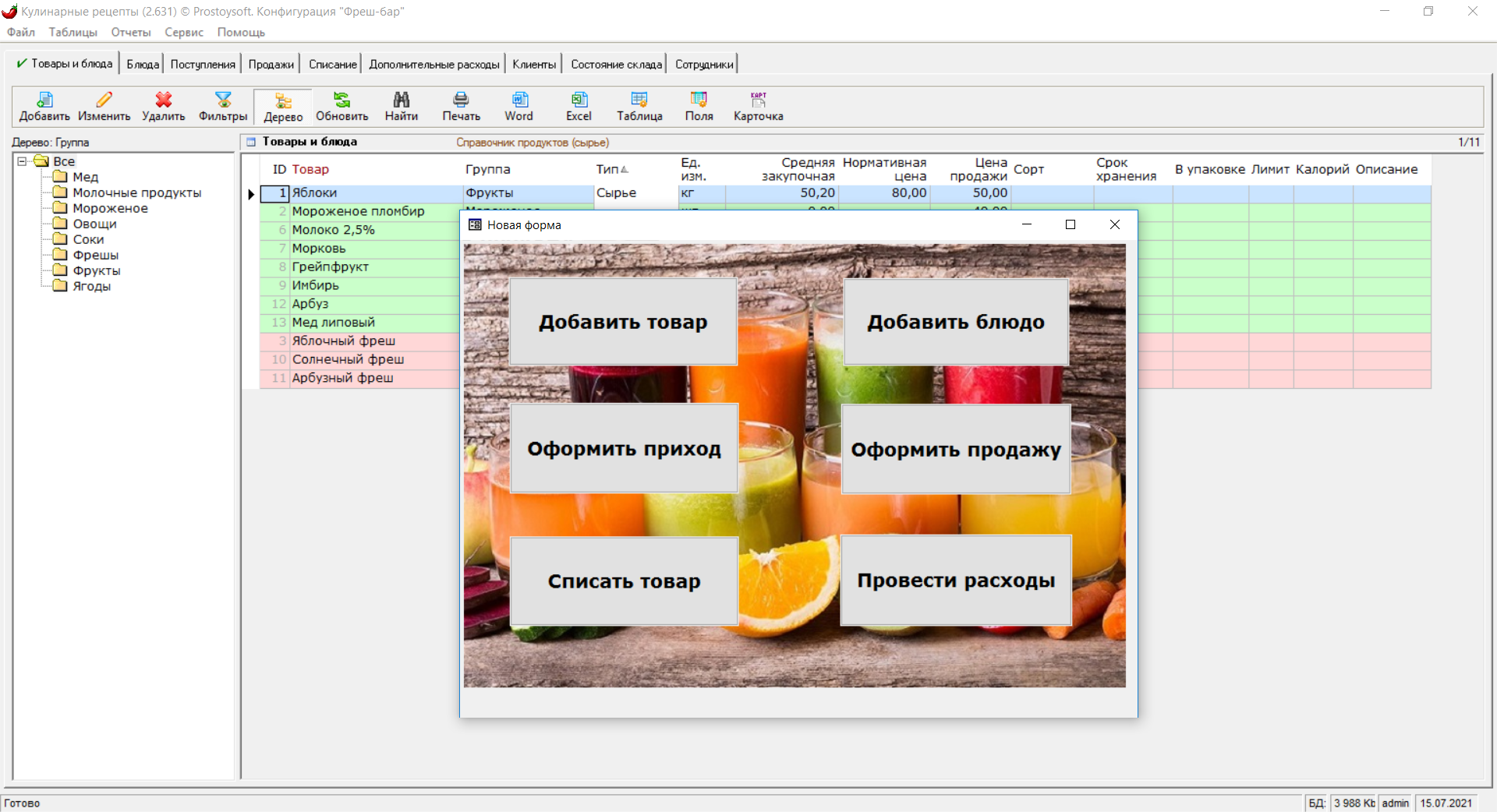The width and height of the screenshot is (1497, 812).
Task: Toggle the Дерево panel button
Action: pyautogui.click(x=283, y=107)
